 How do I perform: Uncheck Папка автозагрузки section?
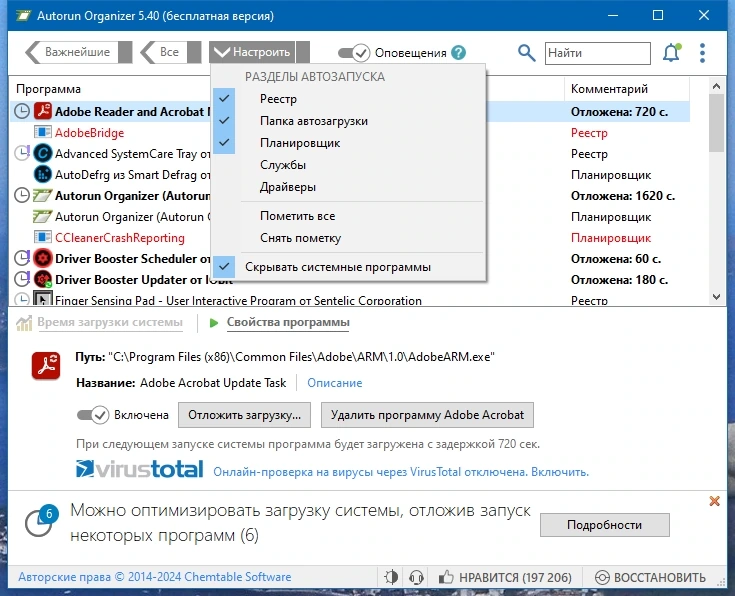click(349, 121)
